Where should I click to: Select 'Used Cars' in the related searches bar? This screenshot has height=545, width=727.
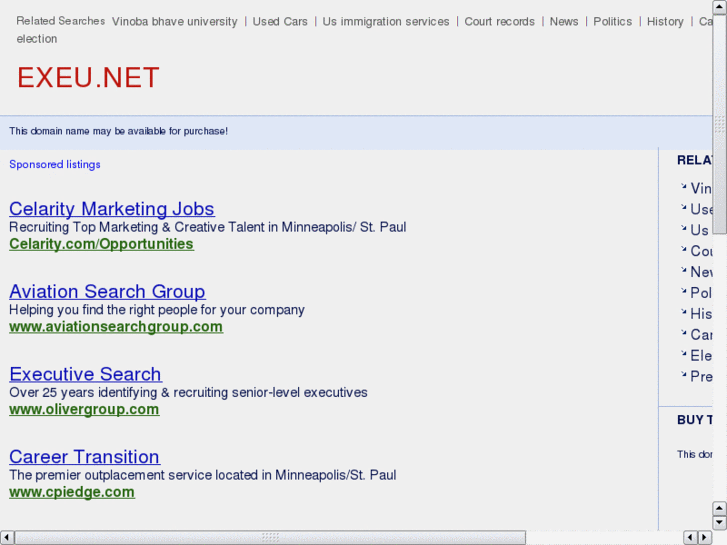point(280,21)
